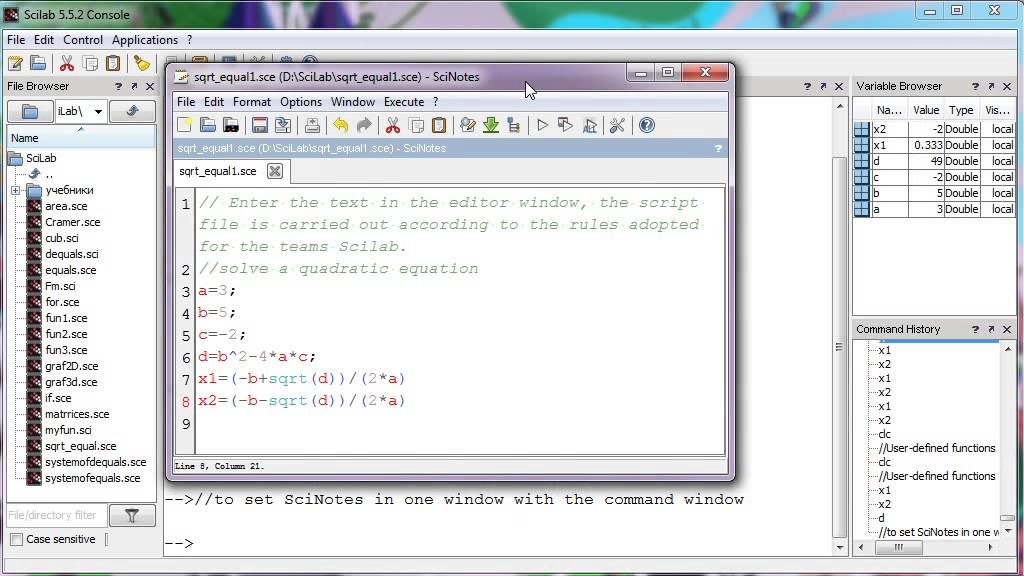Image resolution: width=1024 pixels, height=576 pixels.
Task: Expand the учебники folder
Action: click(16, 191)
